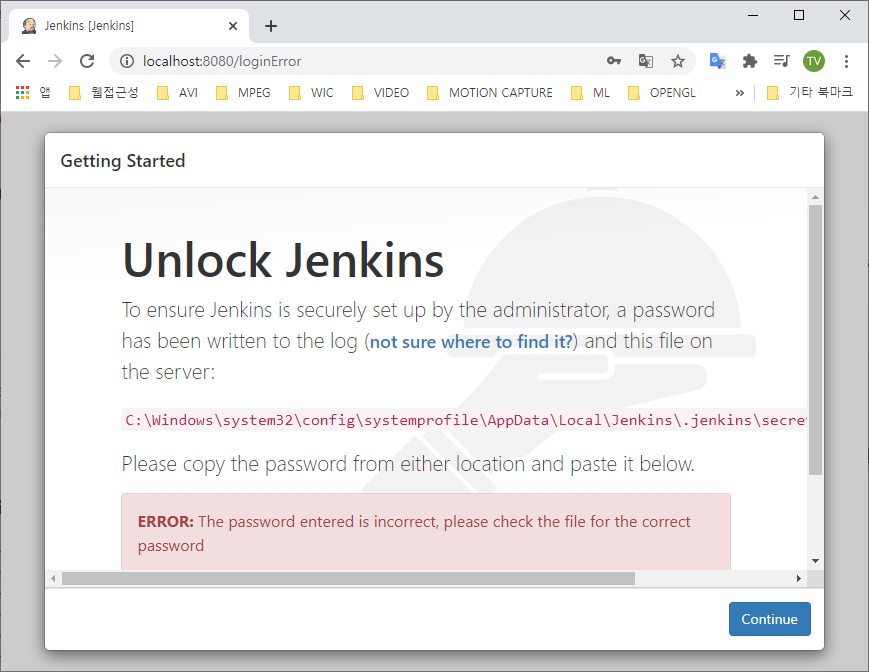Open saved passwords key icon
Screen dimensions: 869x672
click(614, 61)
